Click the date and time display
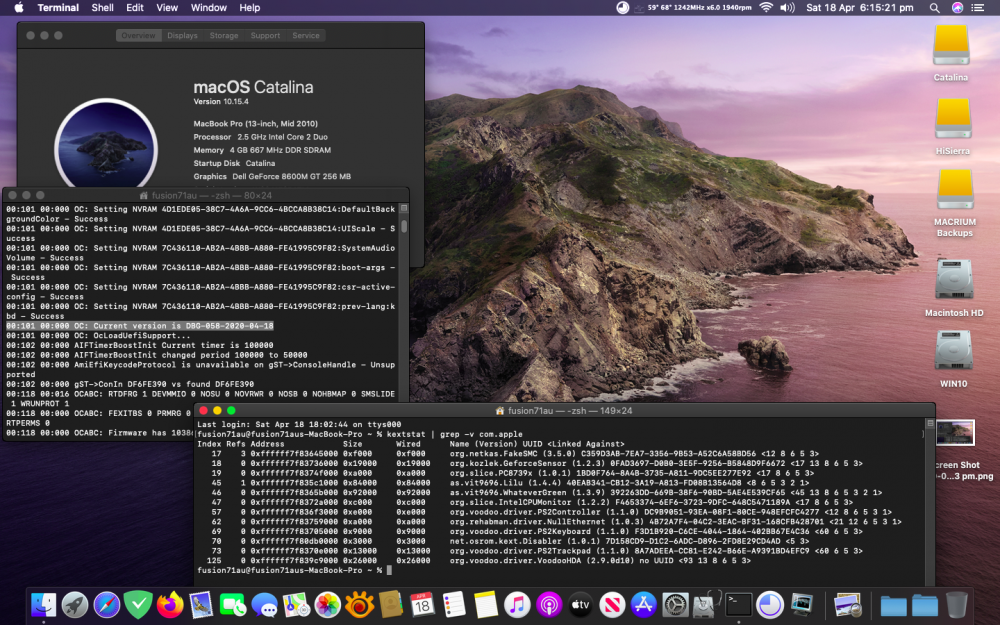Screen dimensions: 1000x625 (860, 8)
